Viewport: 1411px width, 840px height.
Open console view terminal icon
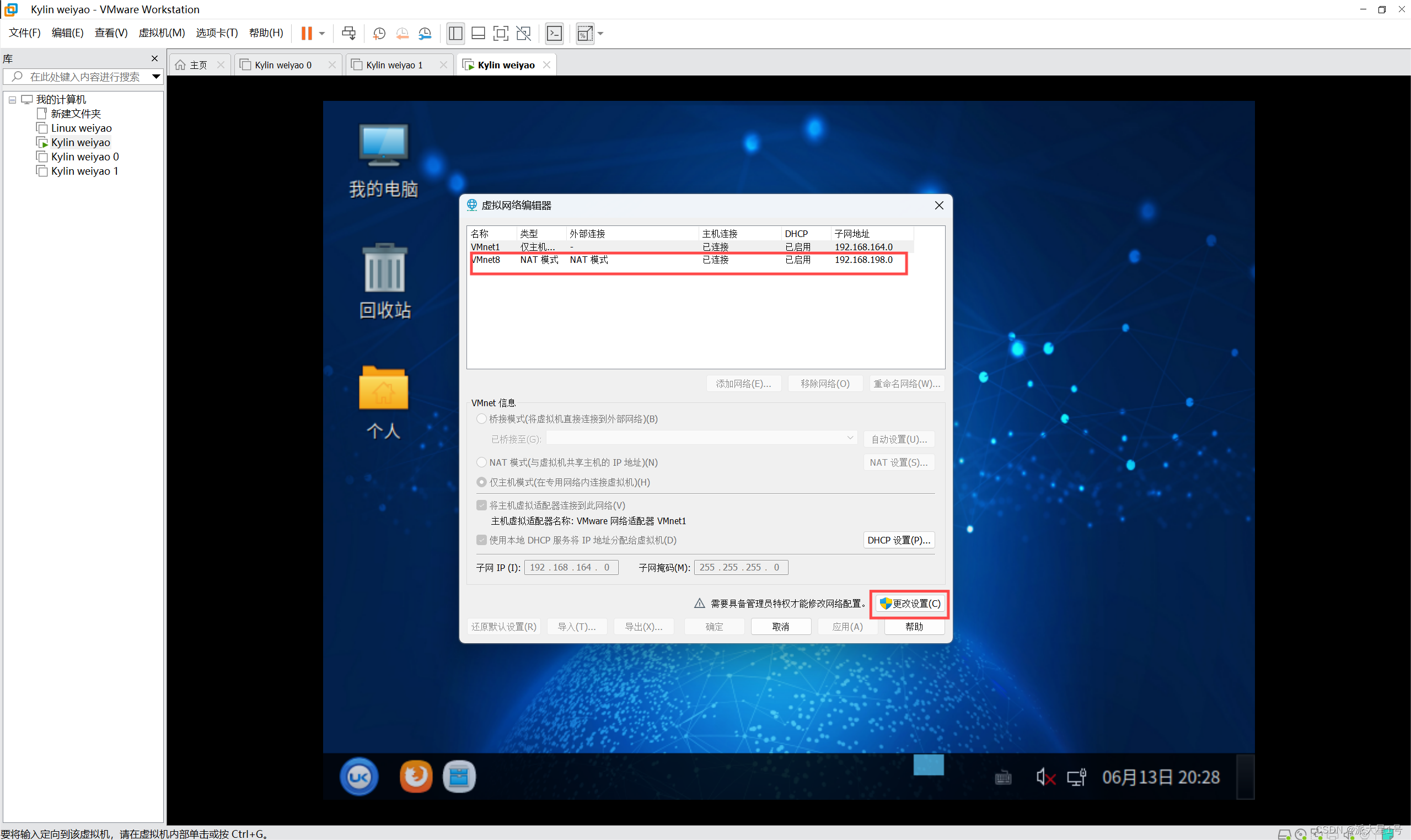tap(554, 34)
